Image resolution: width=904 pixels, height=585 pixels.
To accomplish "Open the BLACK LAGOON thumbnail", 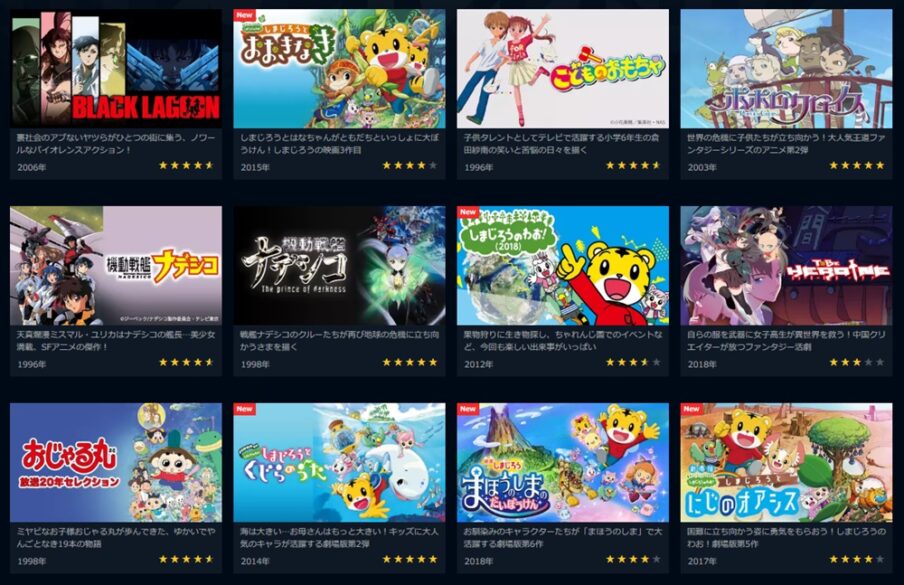I will pyautogui.click(x=116, y=68).
